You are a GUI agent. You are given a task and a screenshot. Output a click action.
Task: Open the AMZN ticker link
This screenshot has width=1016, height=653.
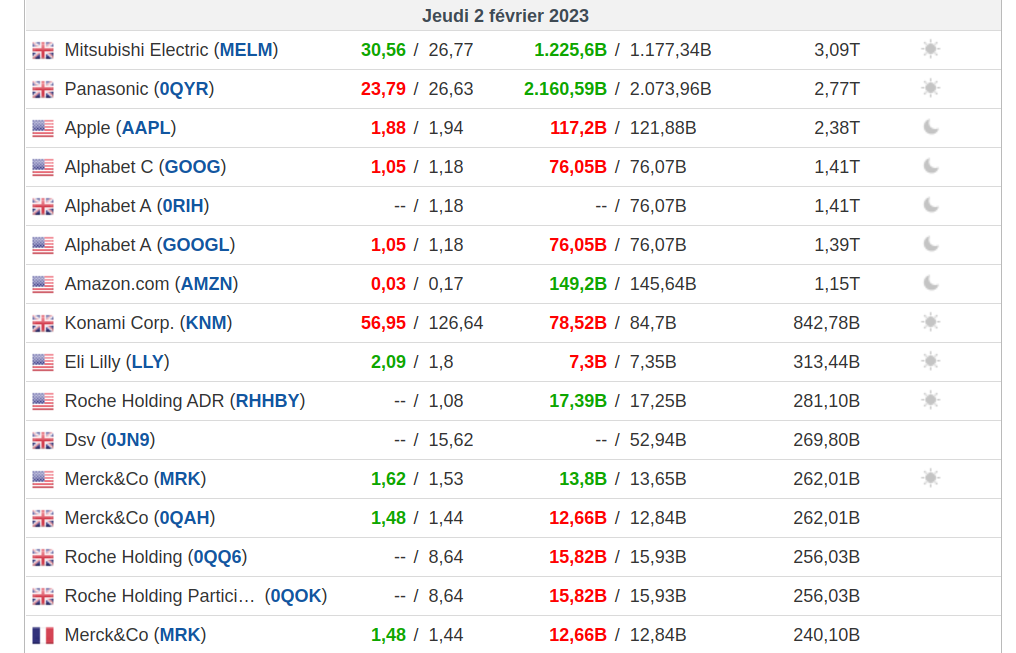207,284
